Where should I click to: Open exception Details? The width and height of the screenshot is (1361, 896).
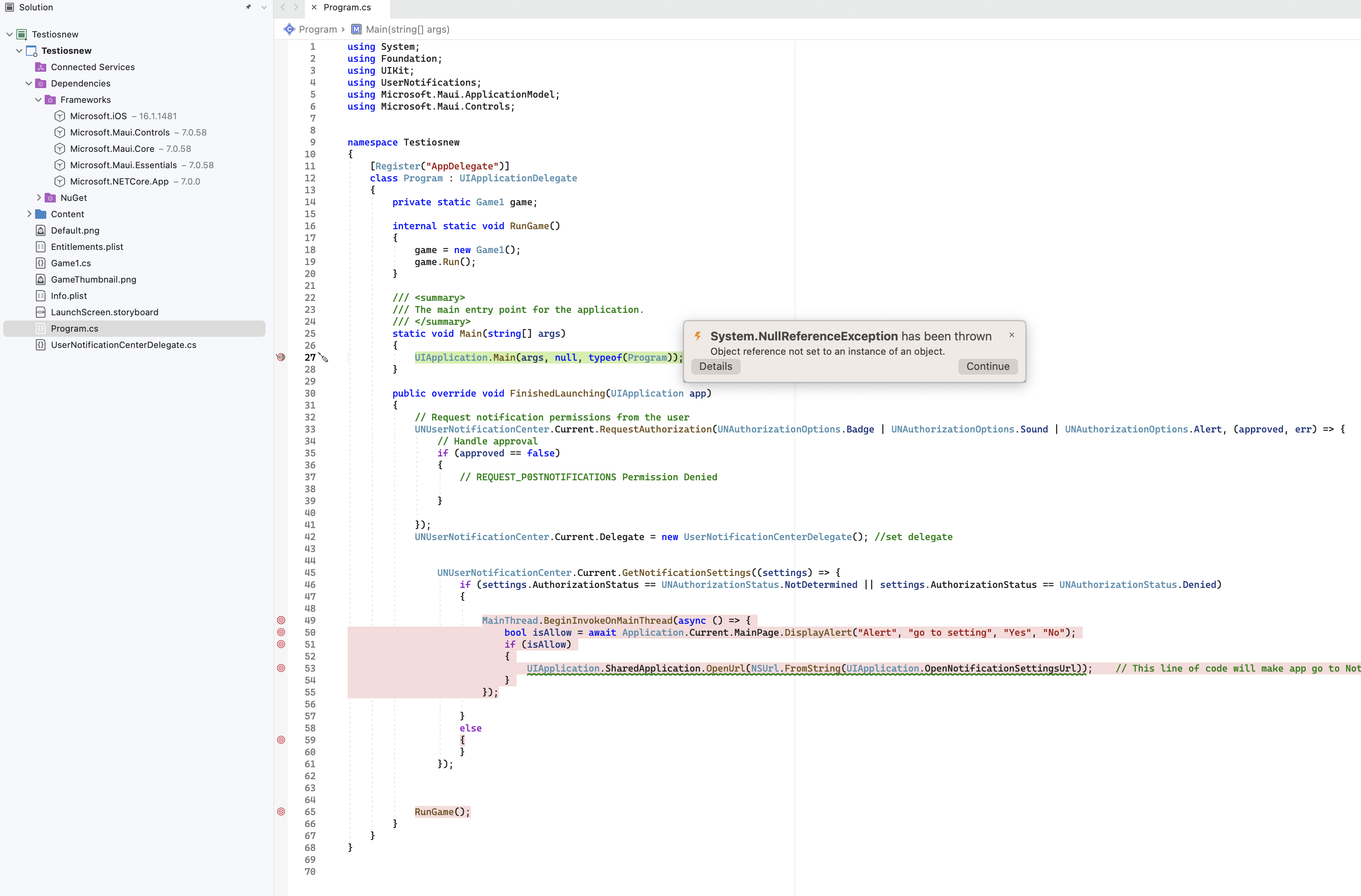(x=716, y=367)
